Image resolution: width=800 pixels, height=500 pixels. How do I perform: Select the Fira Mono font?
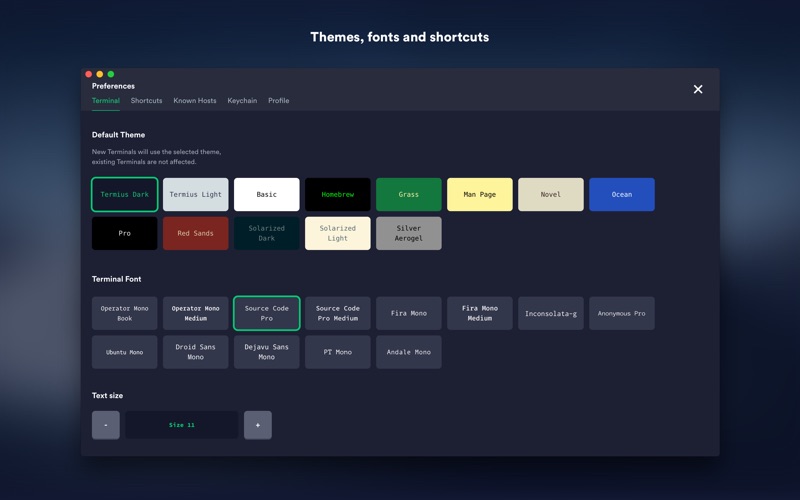[x=409, y=313]
